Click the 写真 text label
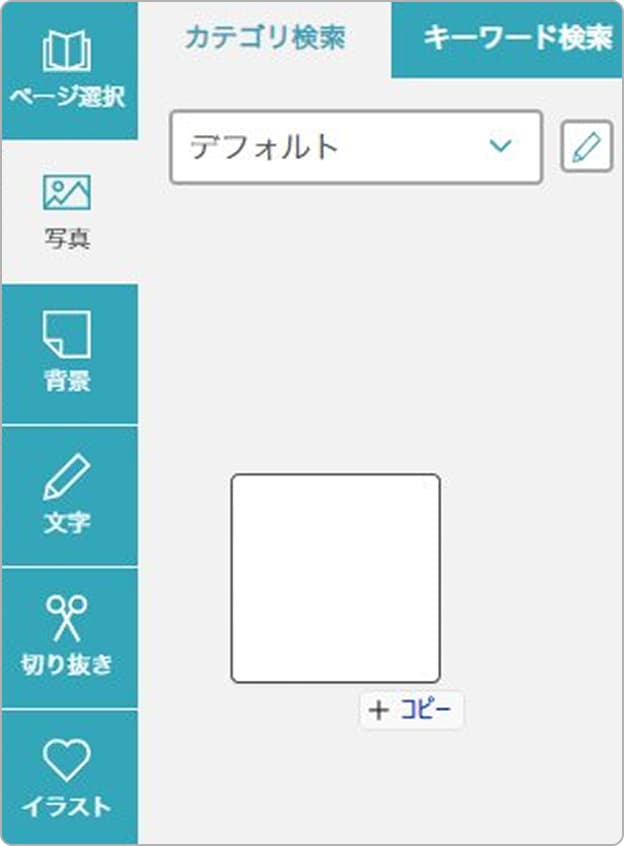Image resolution: width=624 pixels, height=846 pixels. click(67, 239)
